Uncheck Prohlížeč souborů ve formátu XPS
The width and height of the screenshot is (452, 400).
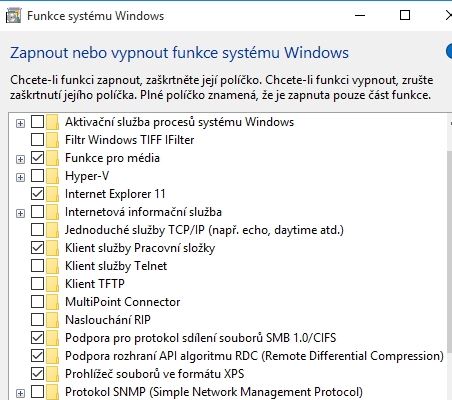pos(37,374)
